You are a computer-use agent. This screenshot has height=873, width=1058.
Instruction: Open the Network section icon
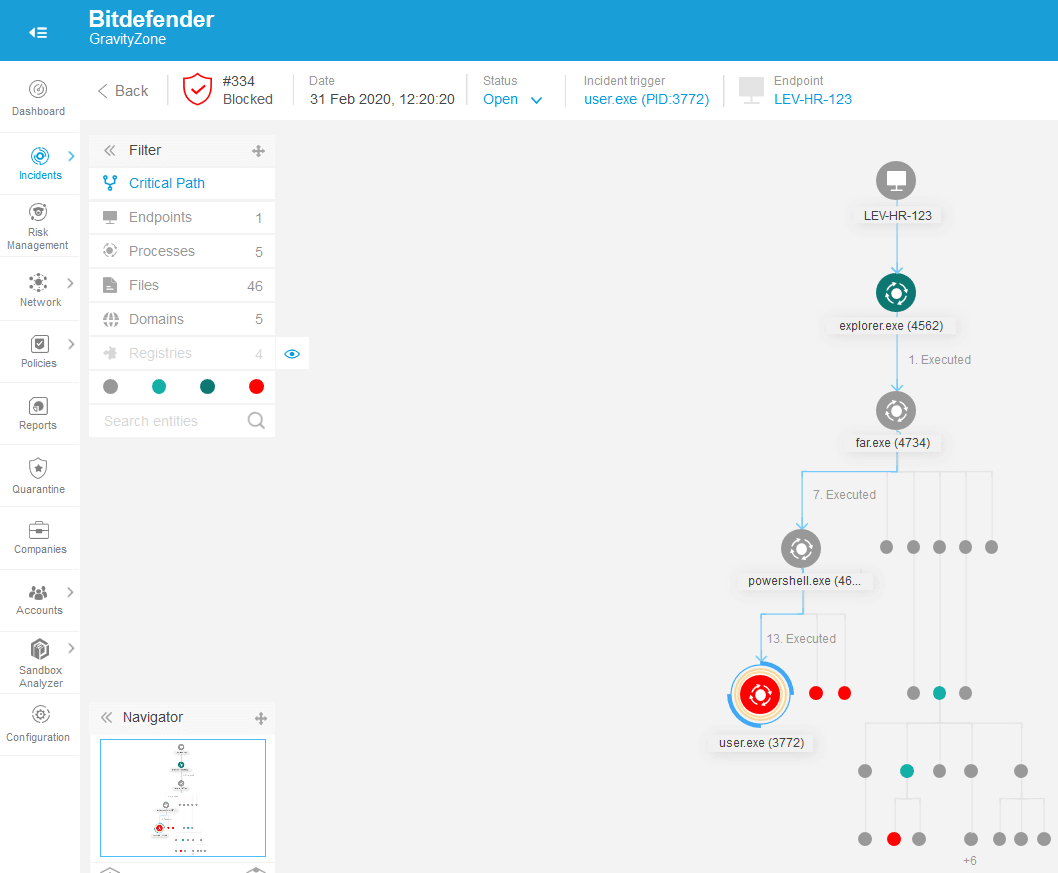click(x=38, y=282)
